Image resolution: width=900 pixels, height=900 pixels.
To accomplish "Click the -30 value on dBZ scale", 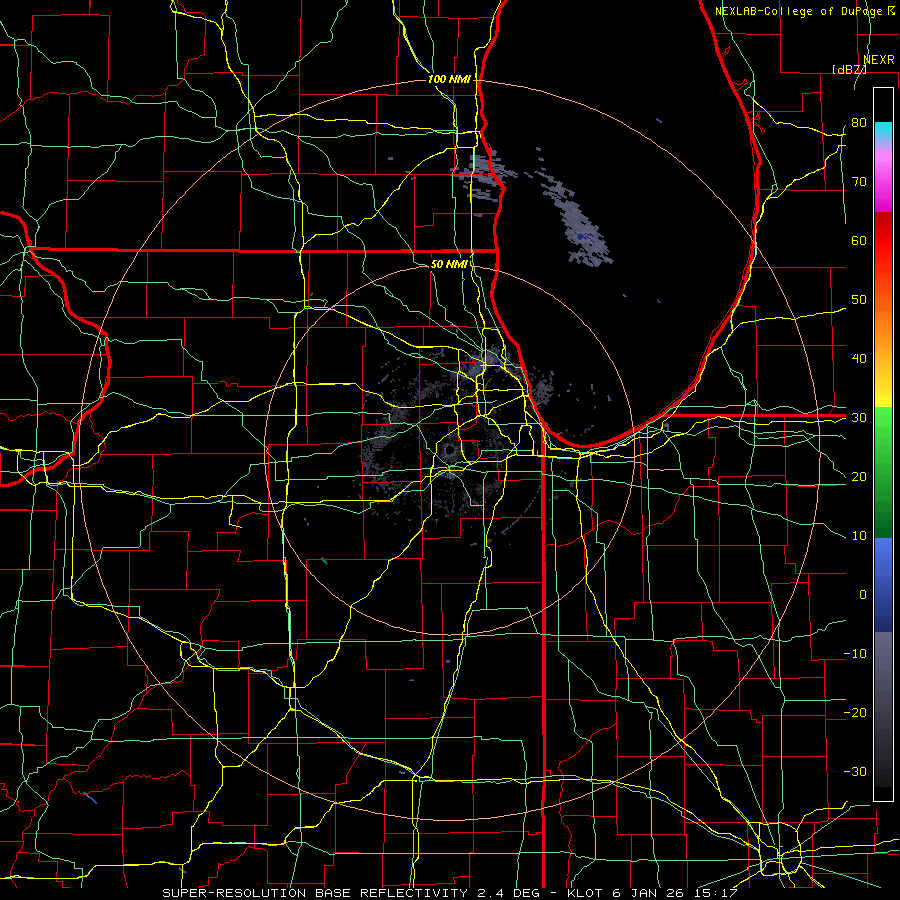I will pos(855,771).
